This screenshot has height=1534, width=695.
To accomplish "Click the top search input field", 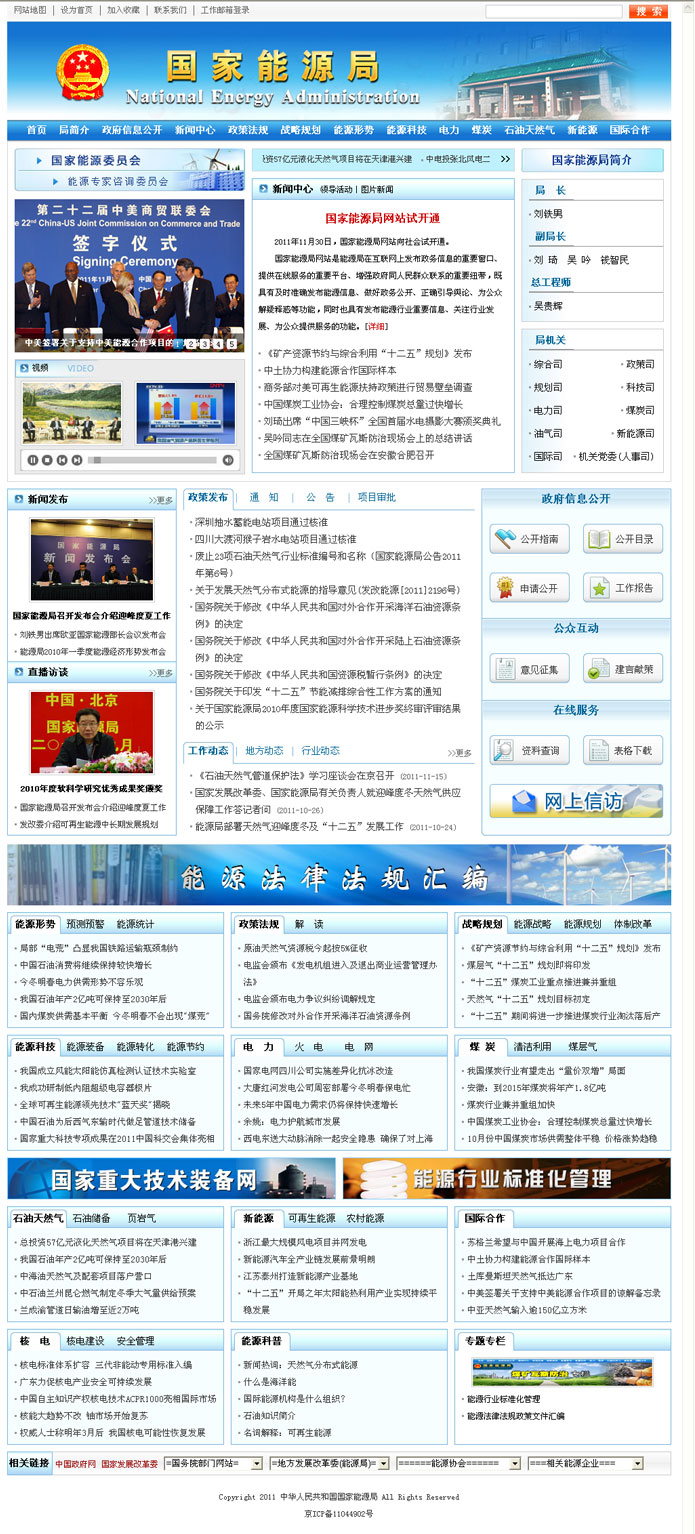I will (553, 11).
